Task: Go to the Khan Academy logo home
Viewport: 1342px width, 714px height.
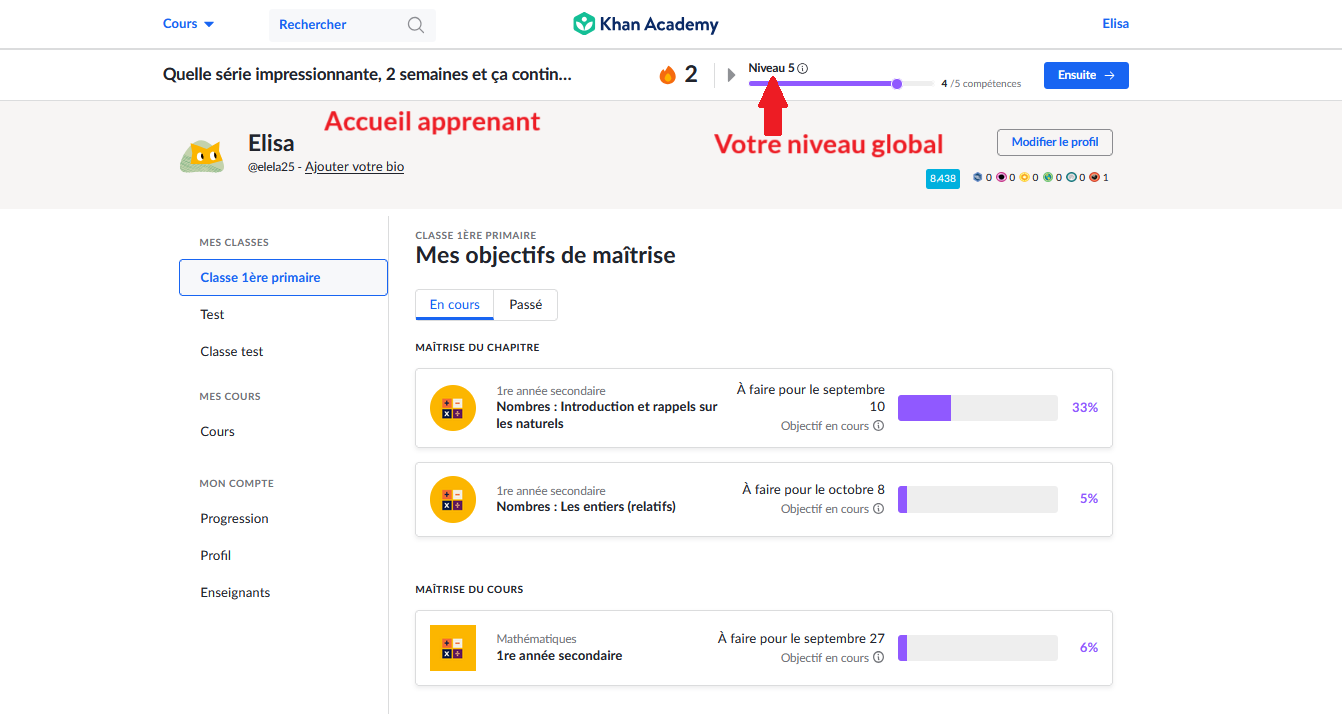Action: [646, 24]
